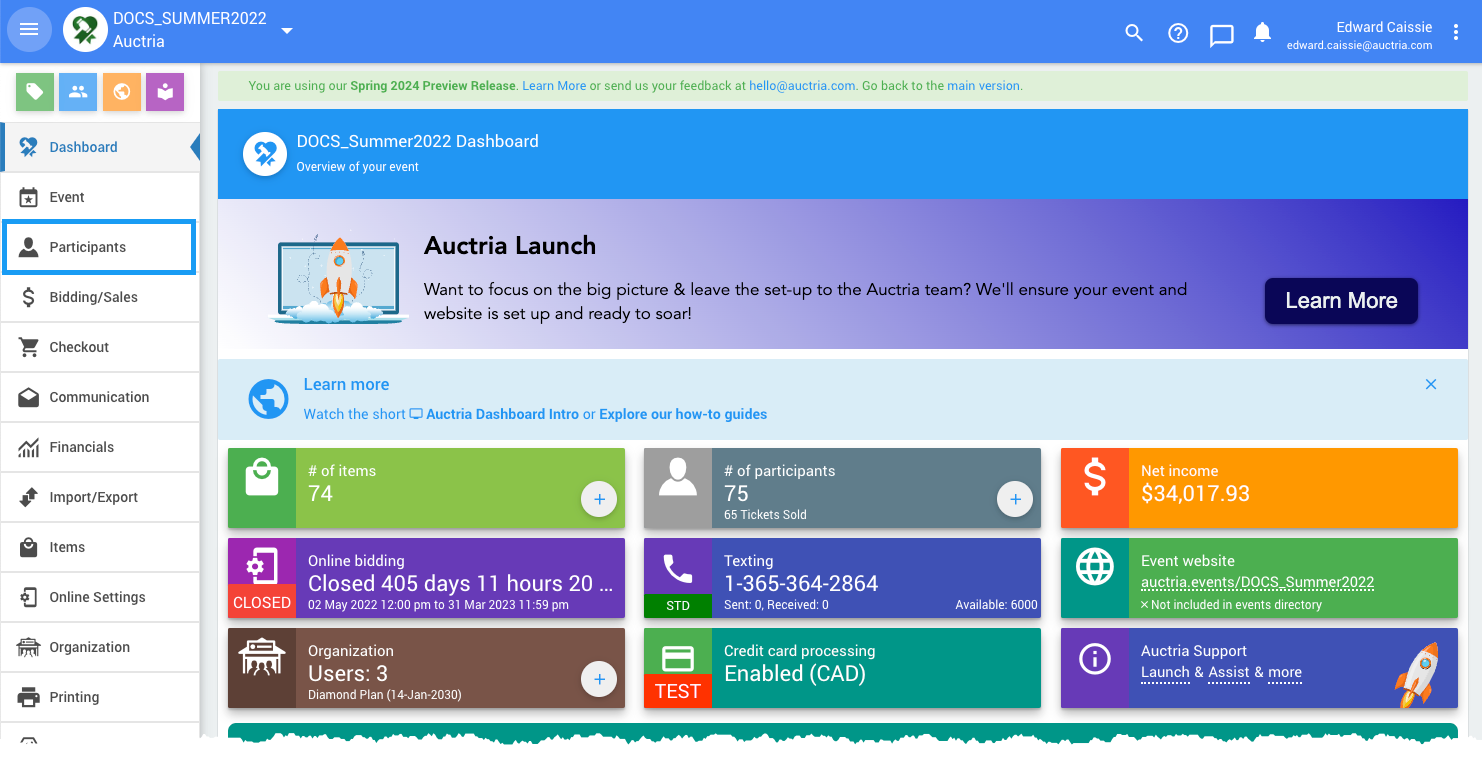The height and width of the screenshot is (769, 1482).
Task: Open the help question mark icon
Action: coord(1178,33)
